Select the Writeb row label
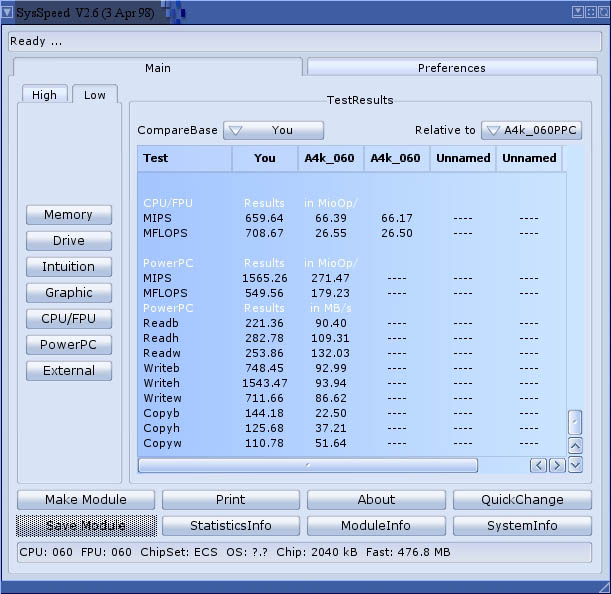The image size is (611, 594). pyautogui.click(x=161, y=368)
